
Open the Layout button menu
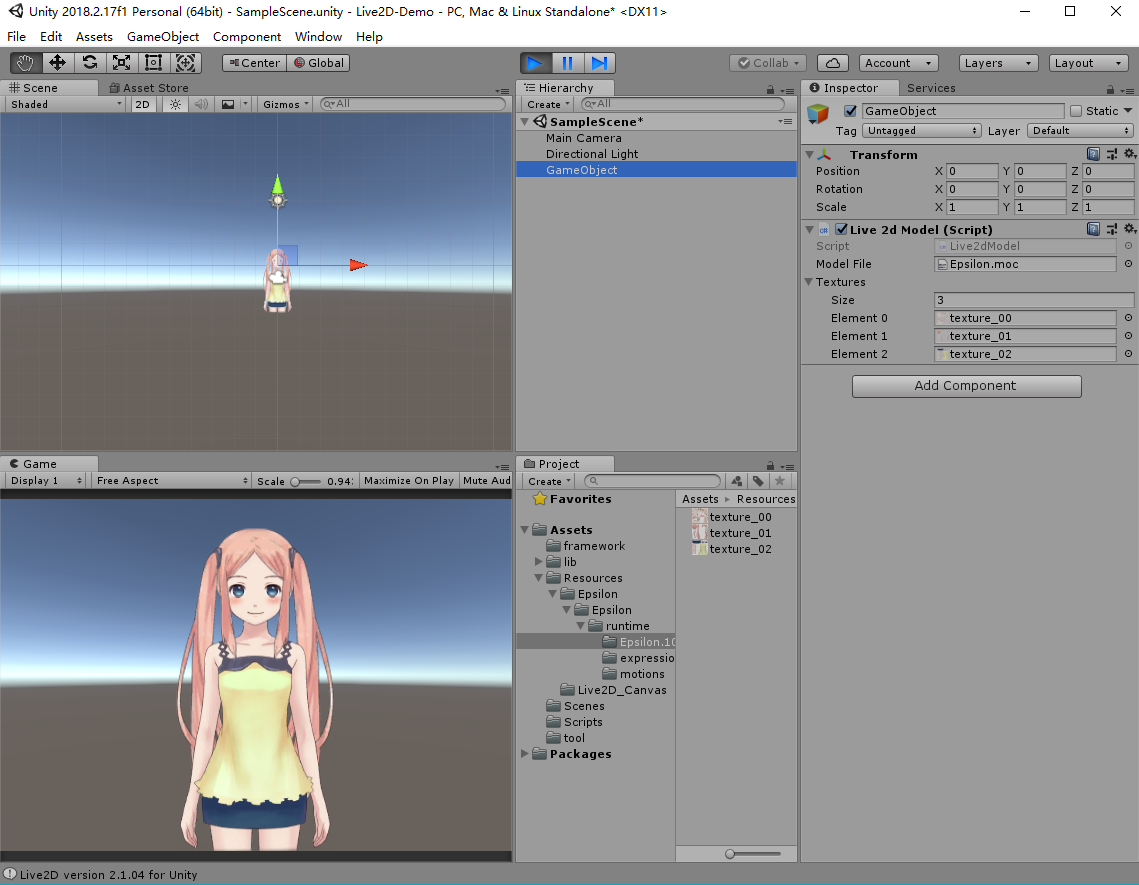click(1088, 63)
